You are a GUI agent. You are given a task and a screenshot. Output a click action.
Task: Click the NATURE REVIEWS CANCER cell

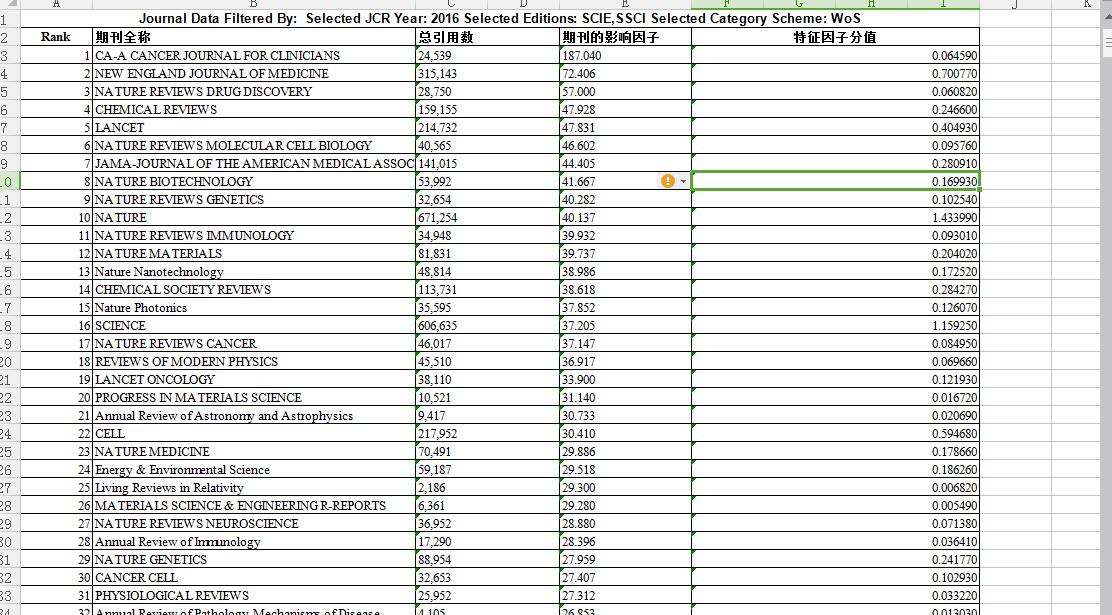point(254,343)
